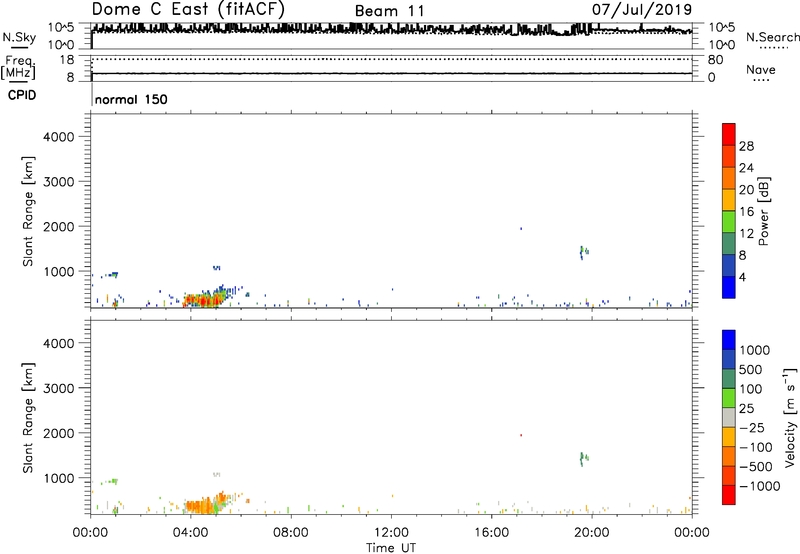Click the '12' tick on power colorbar
Viewport: 800px width, 554px height.
(x=746, y=234)
